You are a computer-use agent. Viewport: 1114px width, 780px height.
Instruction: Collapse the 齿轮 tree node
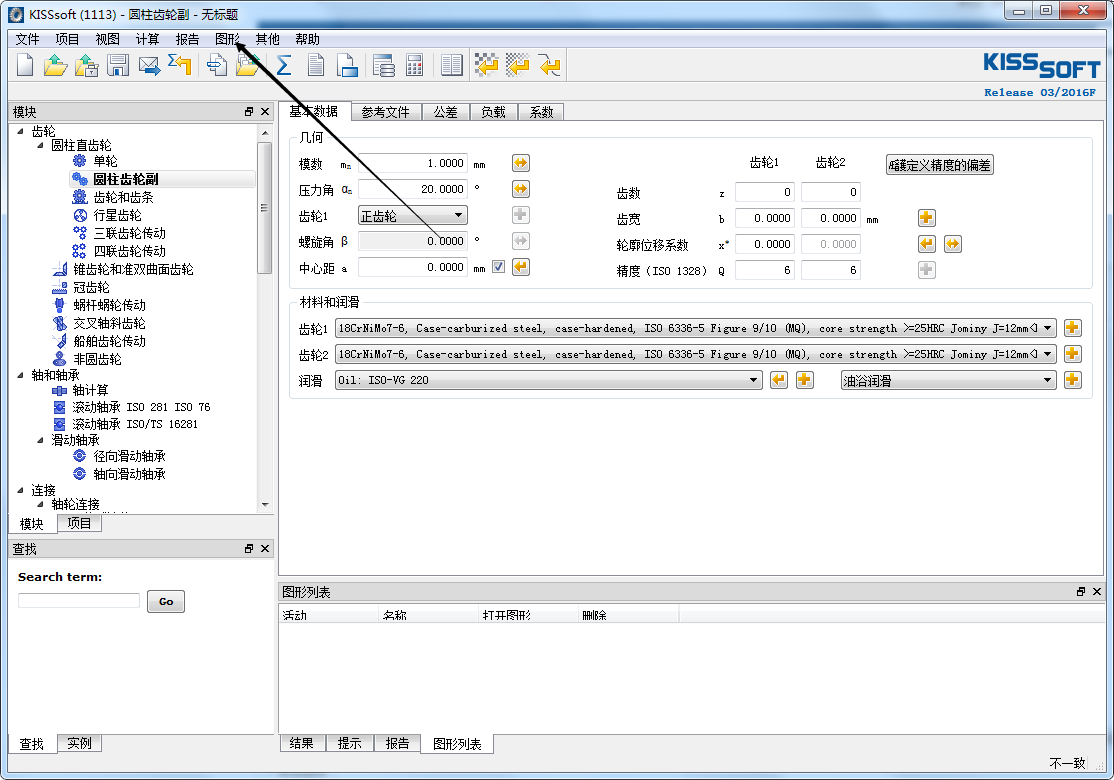click(20, 131)
